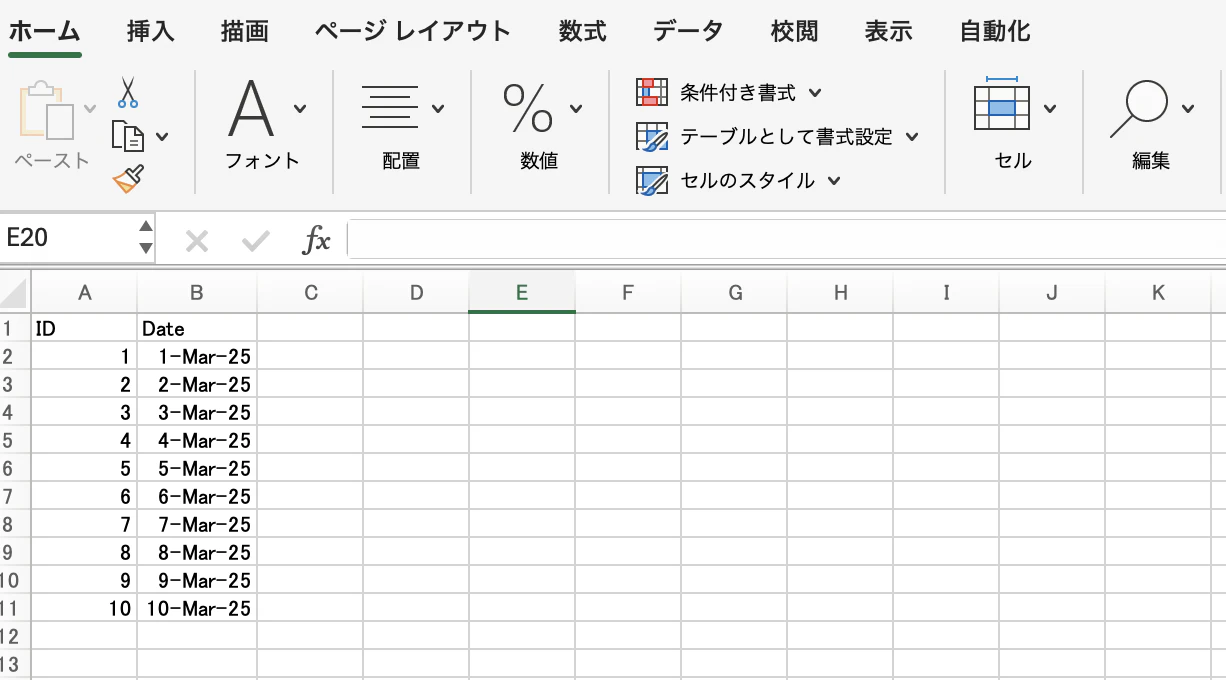Select the Format Painter brush icon

(x=128, y=179)
